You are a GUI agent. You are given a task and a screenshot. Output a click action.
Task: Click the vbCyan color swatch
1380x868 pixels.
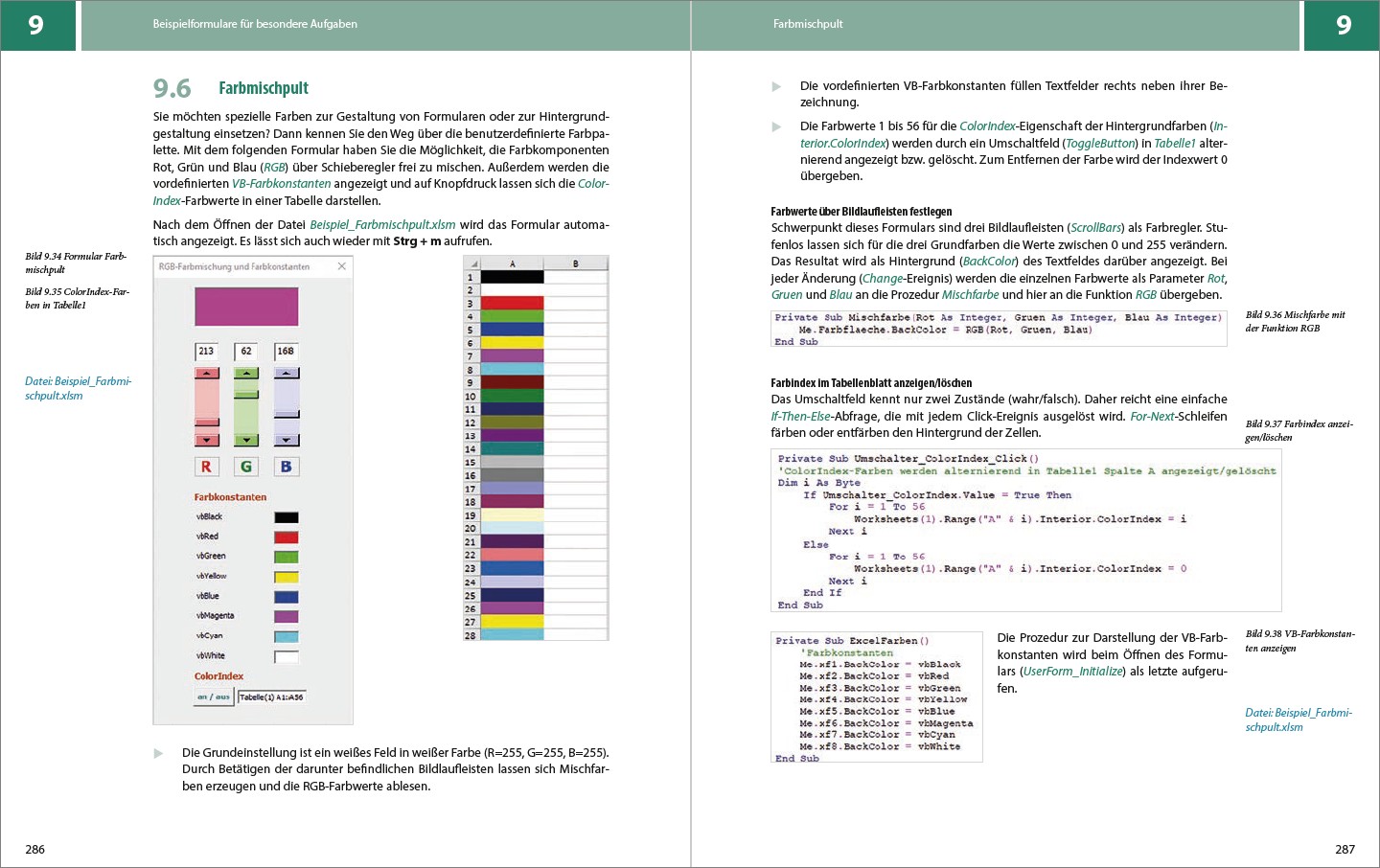[x=287, y=637]
